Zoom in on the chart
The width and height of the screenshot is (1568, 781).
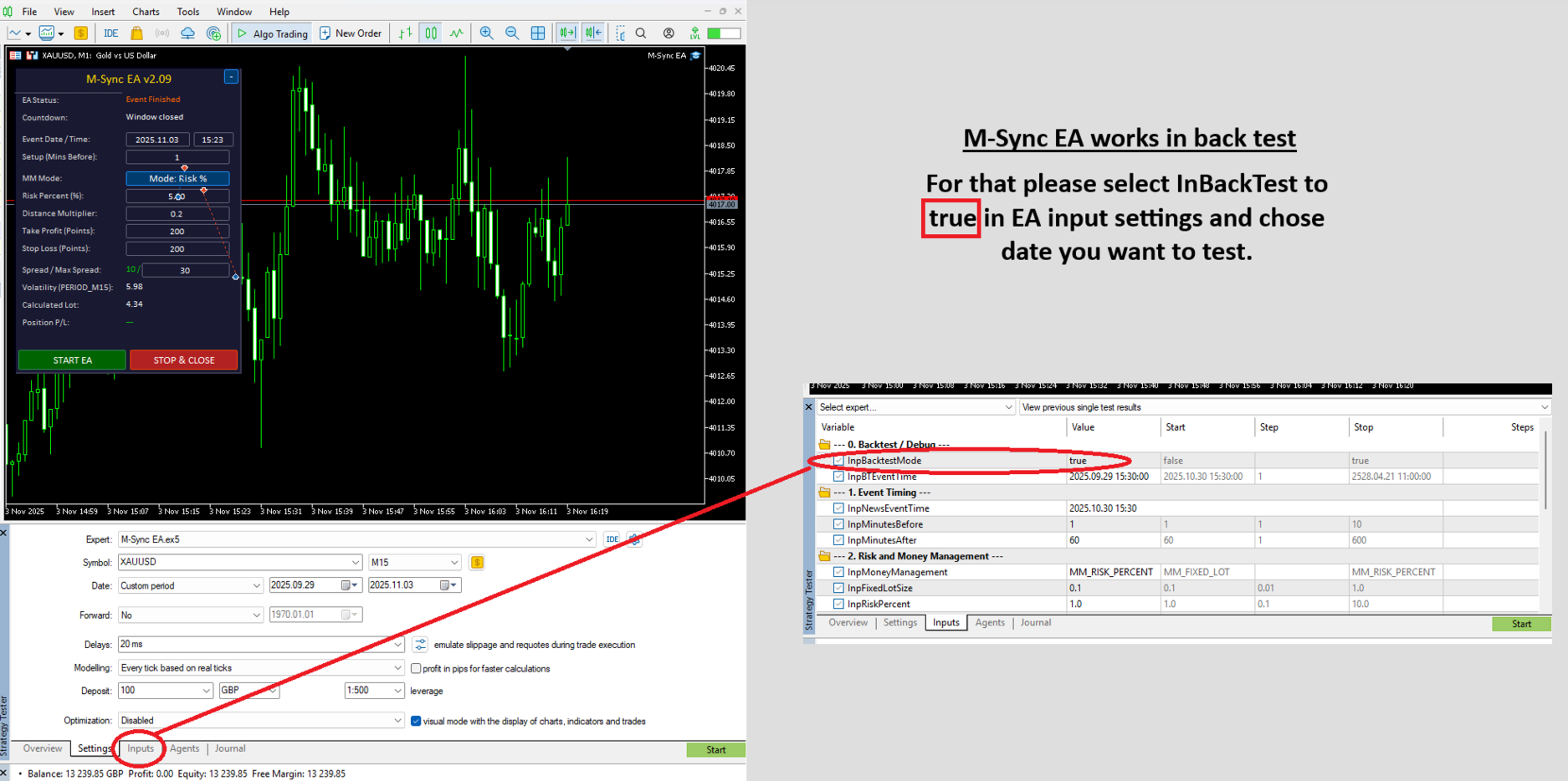pos(486,33)
